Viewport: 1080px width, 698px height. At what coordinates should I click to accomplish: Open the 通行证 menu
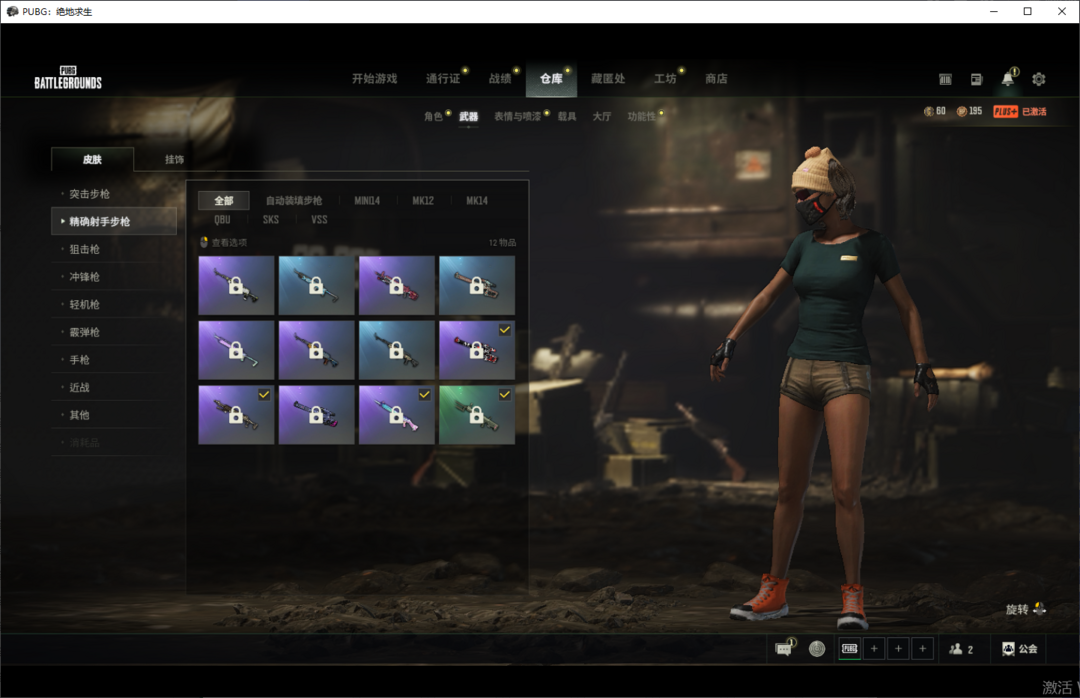443,79
